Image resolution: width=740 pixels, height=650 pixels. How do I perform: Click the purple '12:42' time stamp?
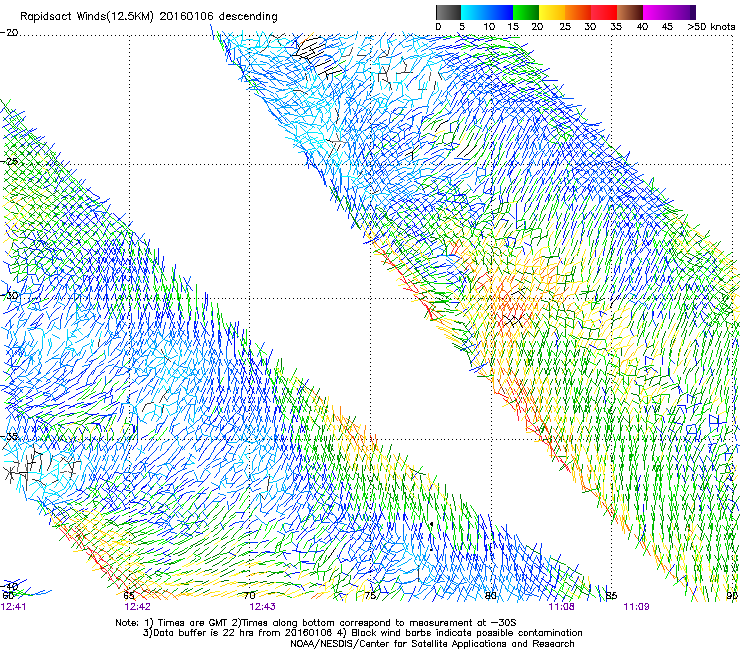(x=137, y=607)
